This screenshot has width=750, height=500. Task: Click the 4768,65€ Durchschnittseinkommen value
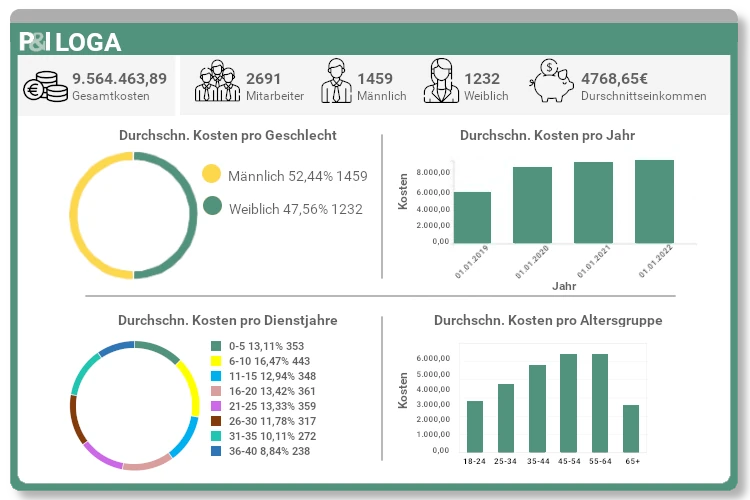tap(614, 78)
